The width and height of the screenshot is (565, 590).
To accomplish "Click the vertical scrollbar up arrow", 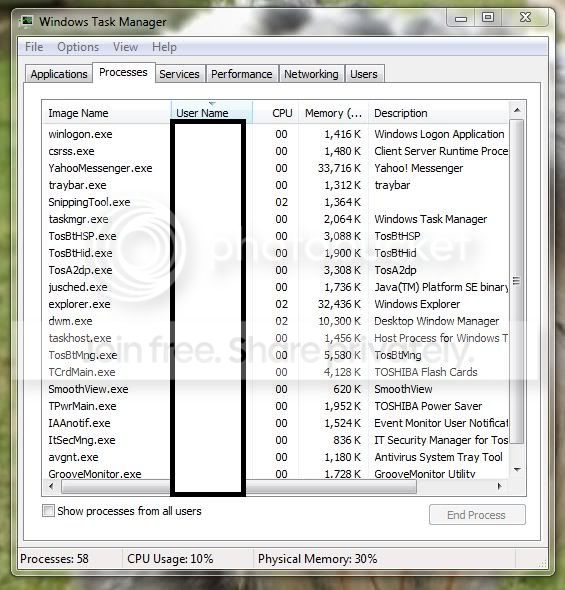I will click(x=517, y=110).
